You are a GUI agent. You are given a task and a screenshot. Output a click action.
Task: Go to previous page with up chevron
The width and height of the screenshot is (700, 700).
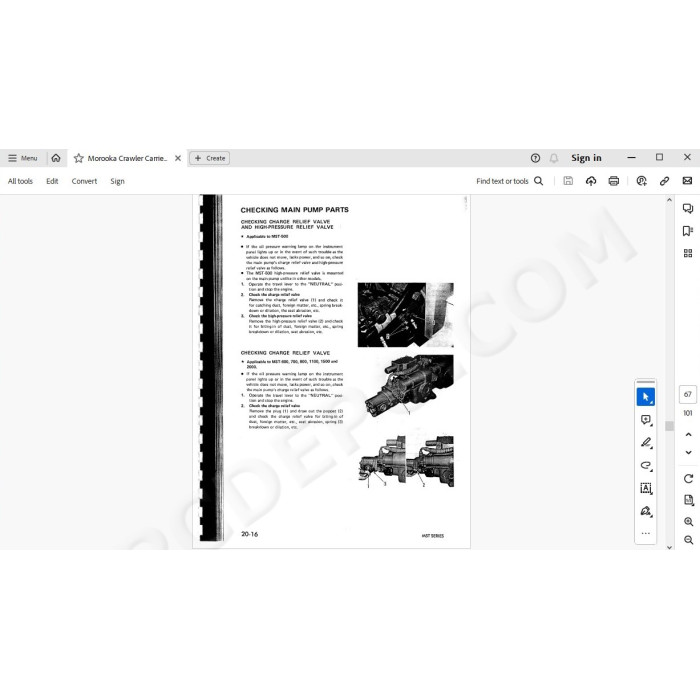point(688,434)
